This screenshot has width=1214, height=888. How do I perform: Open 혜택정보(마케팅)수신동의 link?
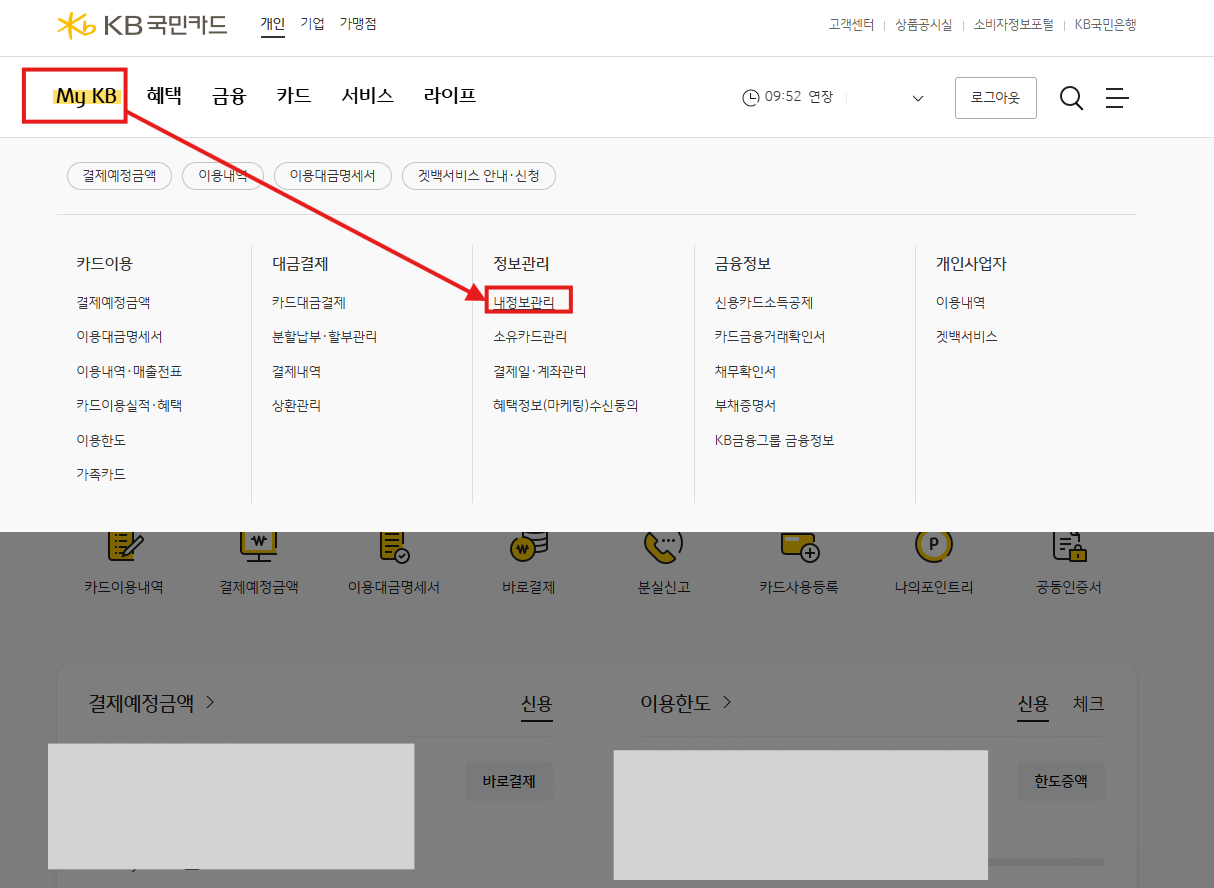tap(566, 405)
